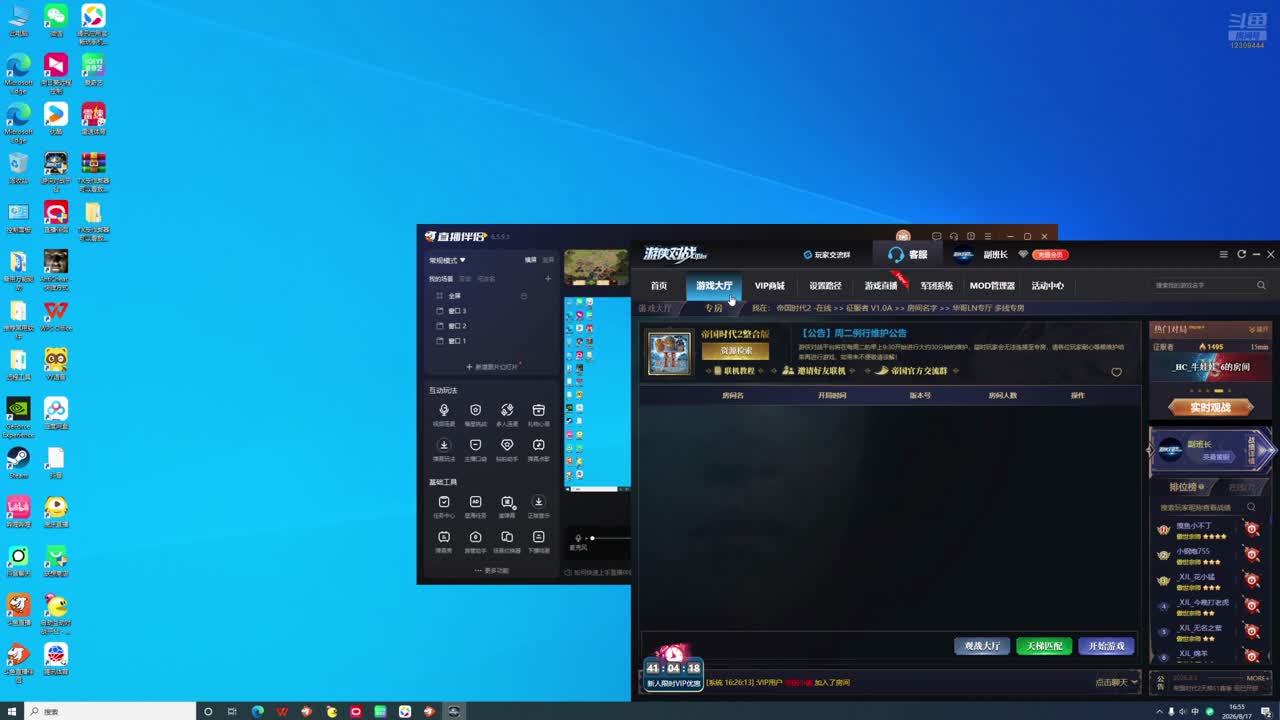The image size is (1280, 720).
Task: Click the microphone tool icon under 互动玩法
Action: (x=444, y=410)
